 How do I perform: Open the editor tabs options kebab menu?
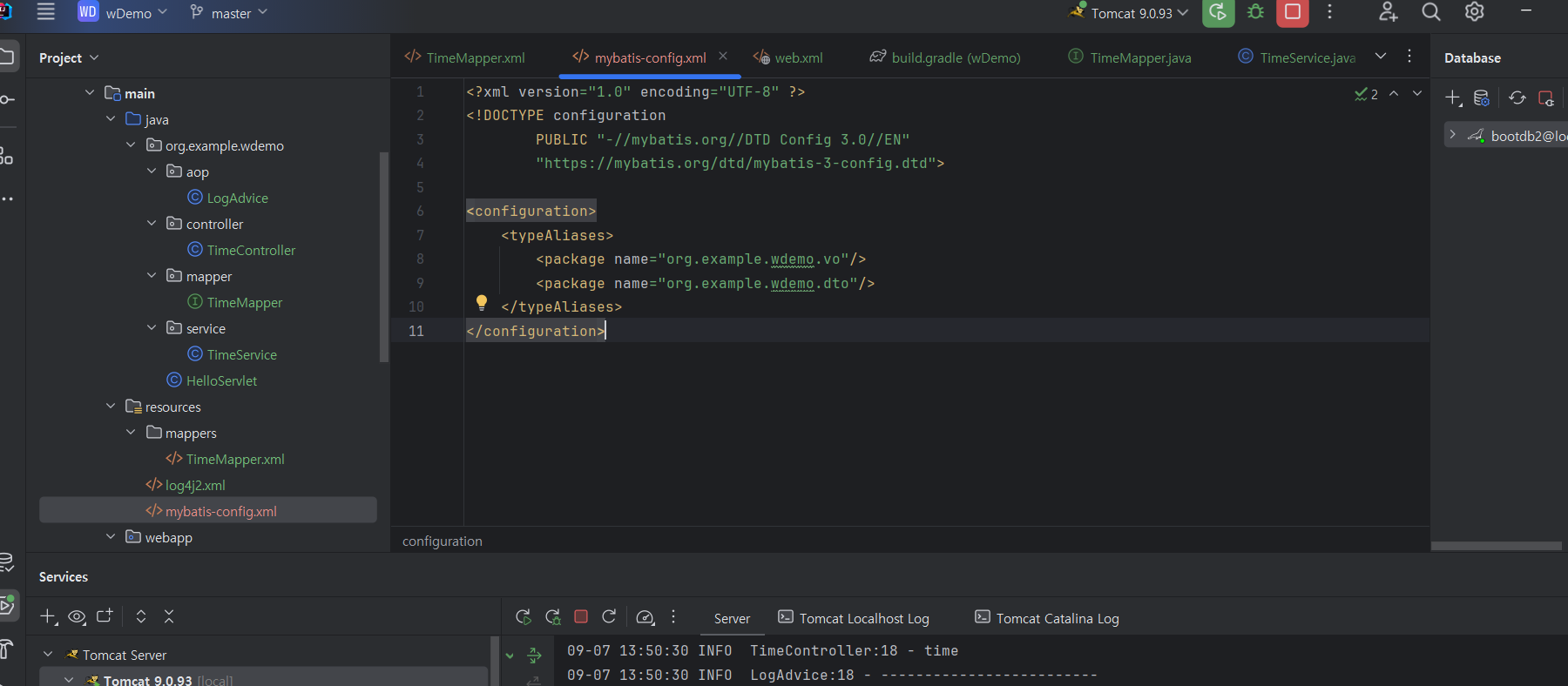coord(1409,56)
